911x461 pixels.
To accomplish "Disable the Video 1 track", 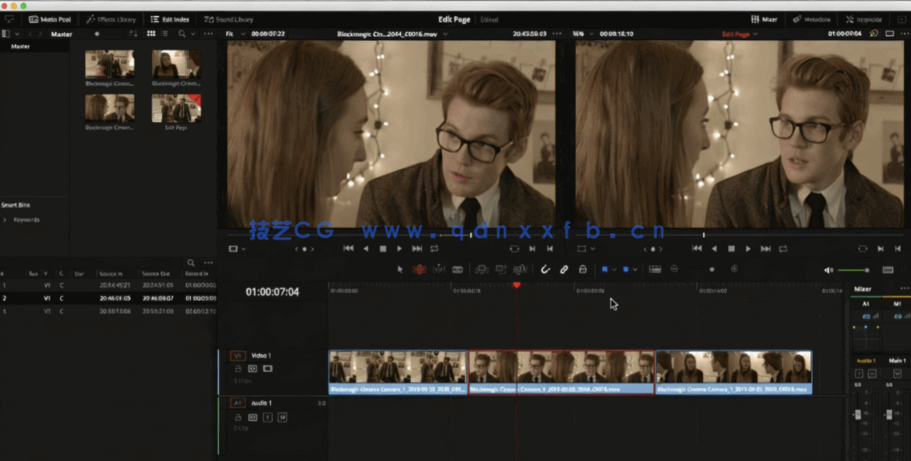I will (268, 369).
